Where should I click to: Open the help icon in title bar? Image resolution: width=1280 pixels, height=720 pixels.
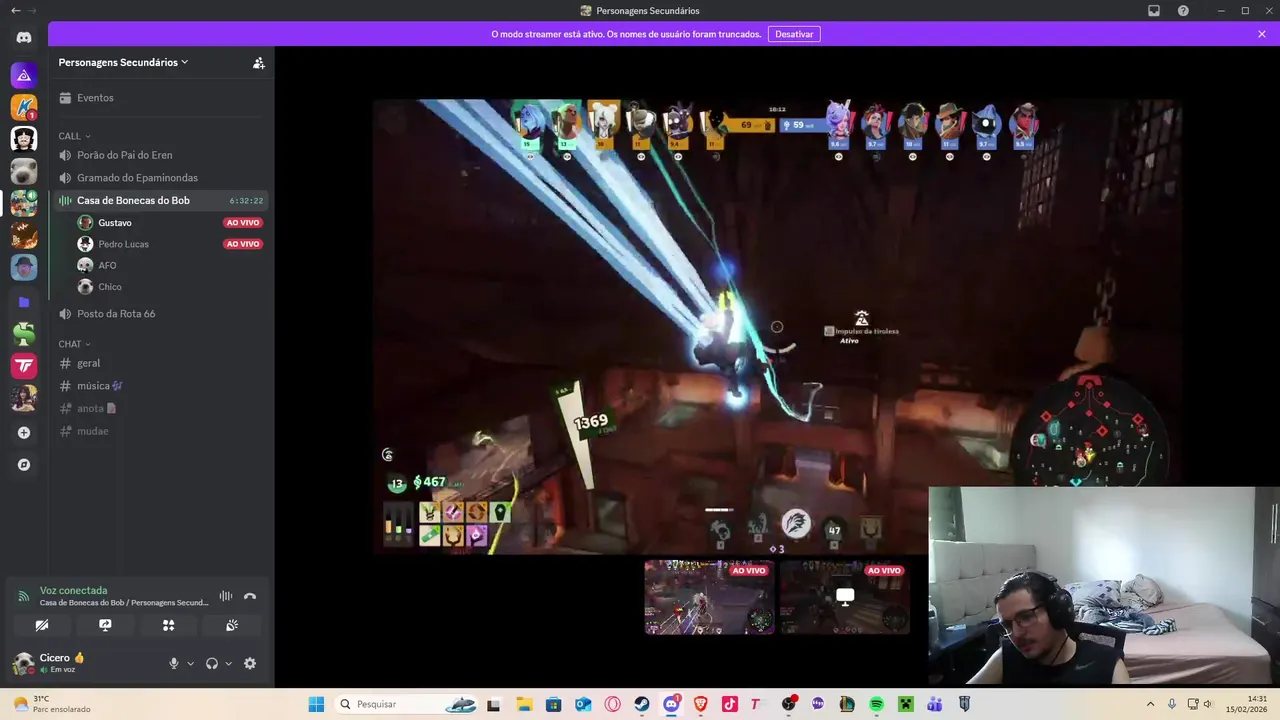1183,10
